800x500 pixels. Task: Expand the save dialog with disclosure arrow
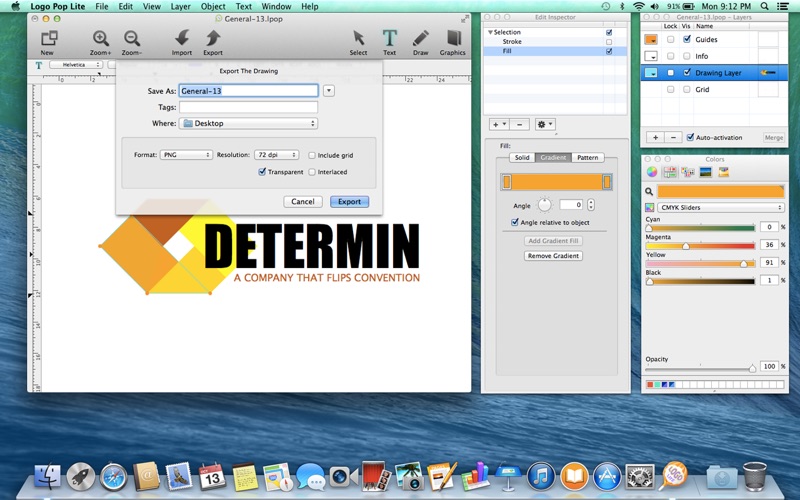click(x=329, y=91)
